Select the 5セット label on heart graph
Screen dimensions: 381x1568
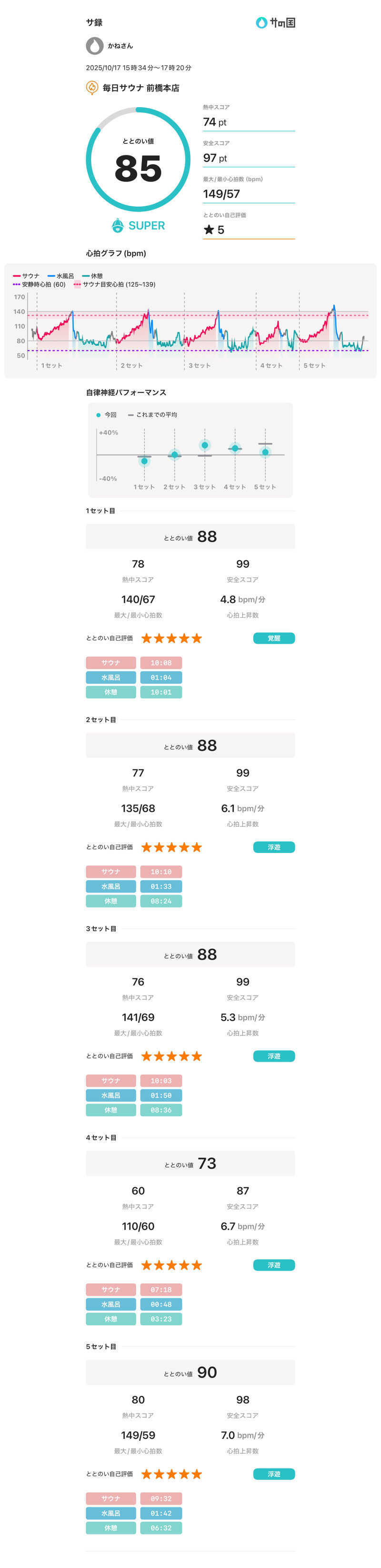pyautogui.click(x=314, y=365)
